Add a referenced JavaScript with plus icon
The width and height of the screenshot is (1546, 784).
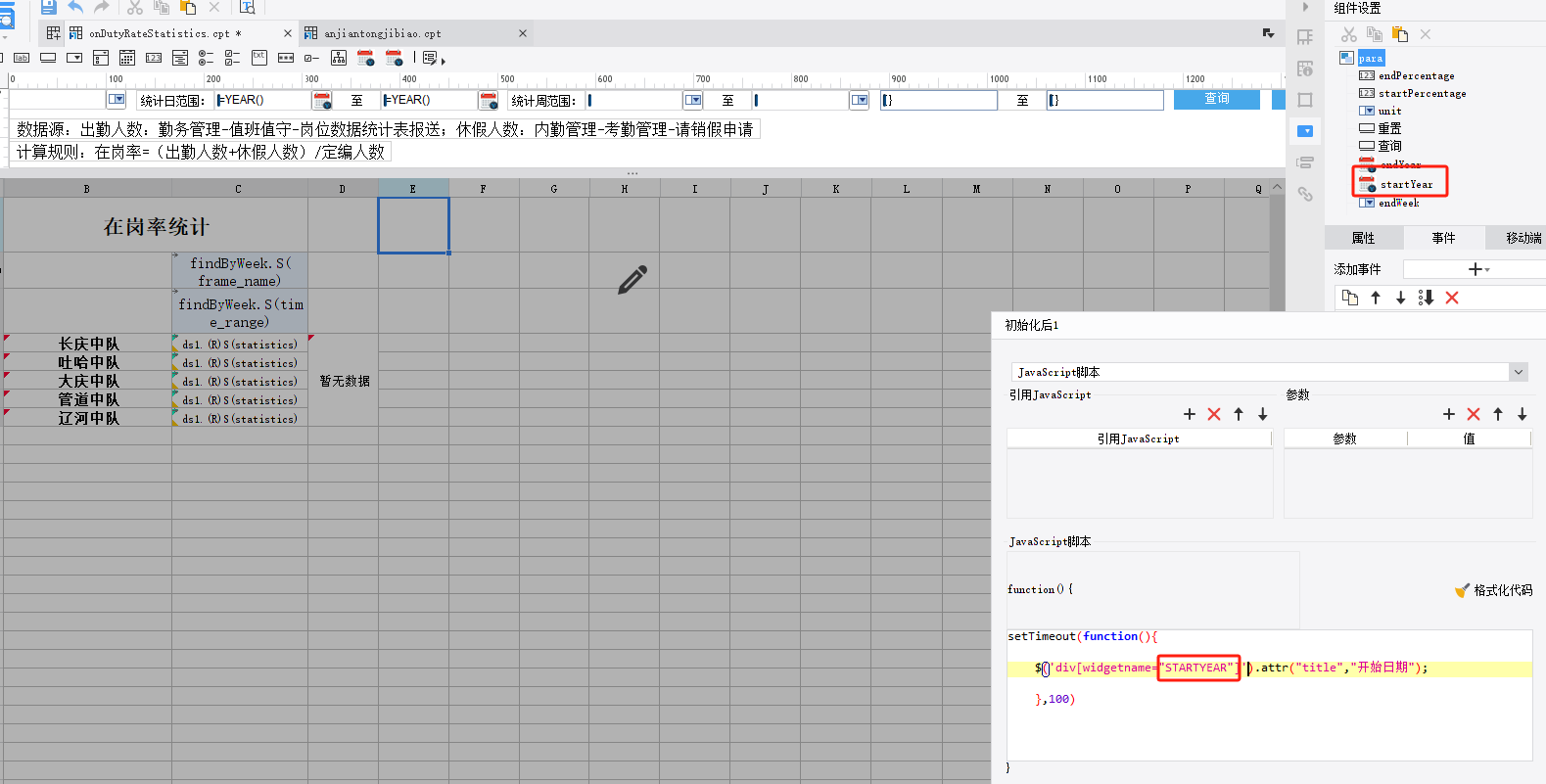(x=1190, y=414)
